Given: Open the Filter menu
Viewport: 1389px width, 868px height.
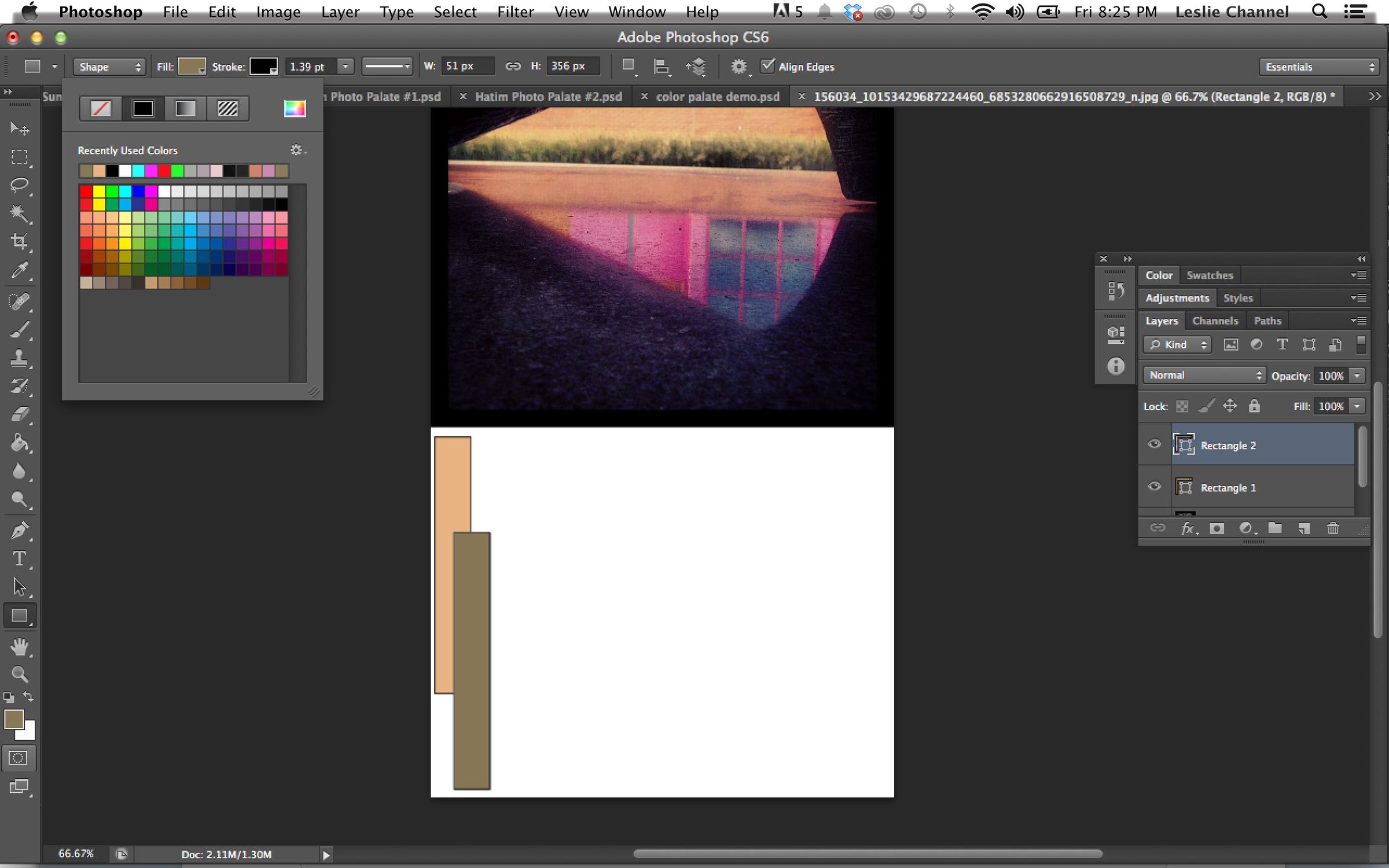Looking at the screenshot, I should [x=515, y=12].
